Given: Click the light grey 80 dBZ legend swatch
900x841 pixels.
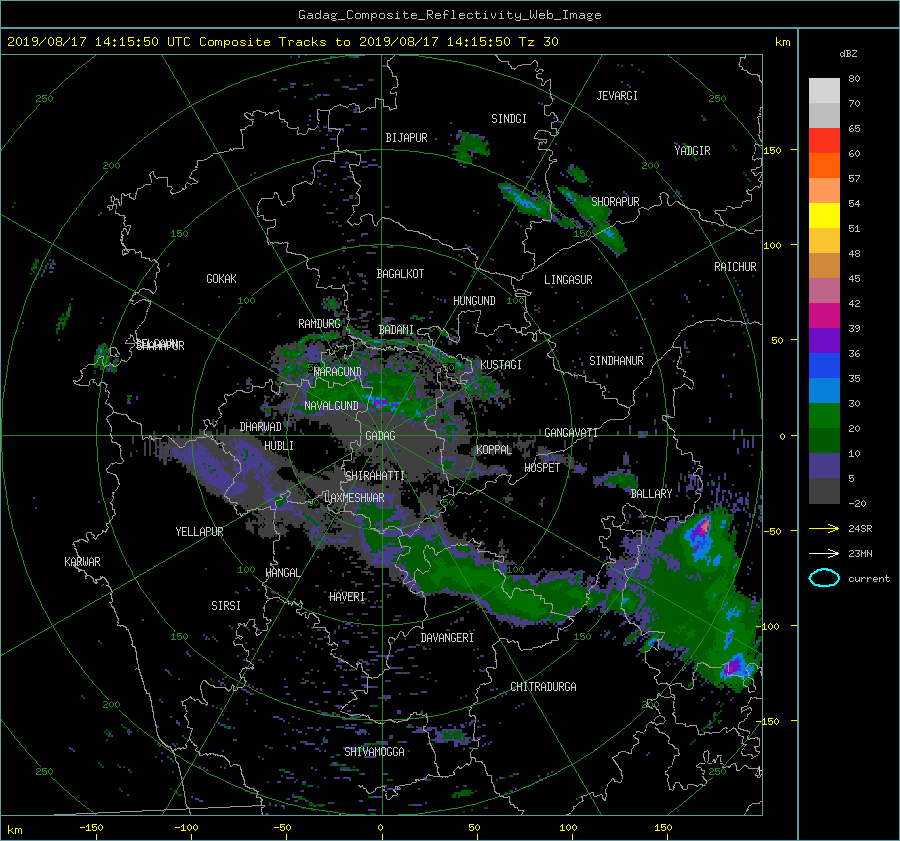Looking at the screenshot, I should coord(824,91).
